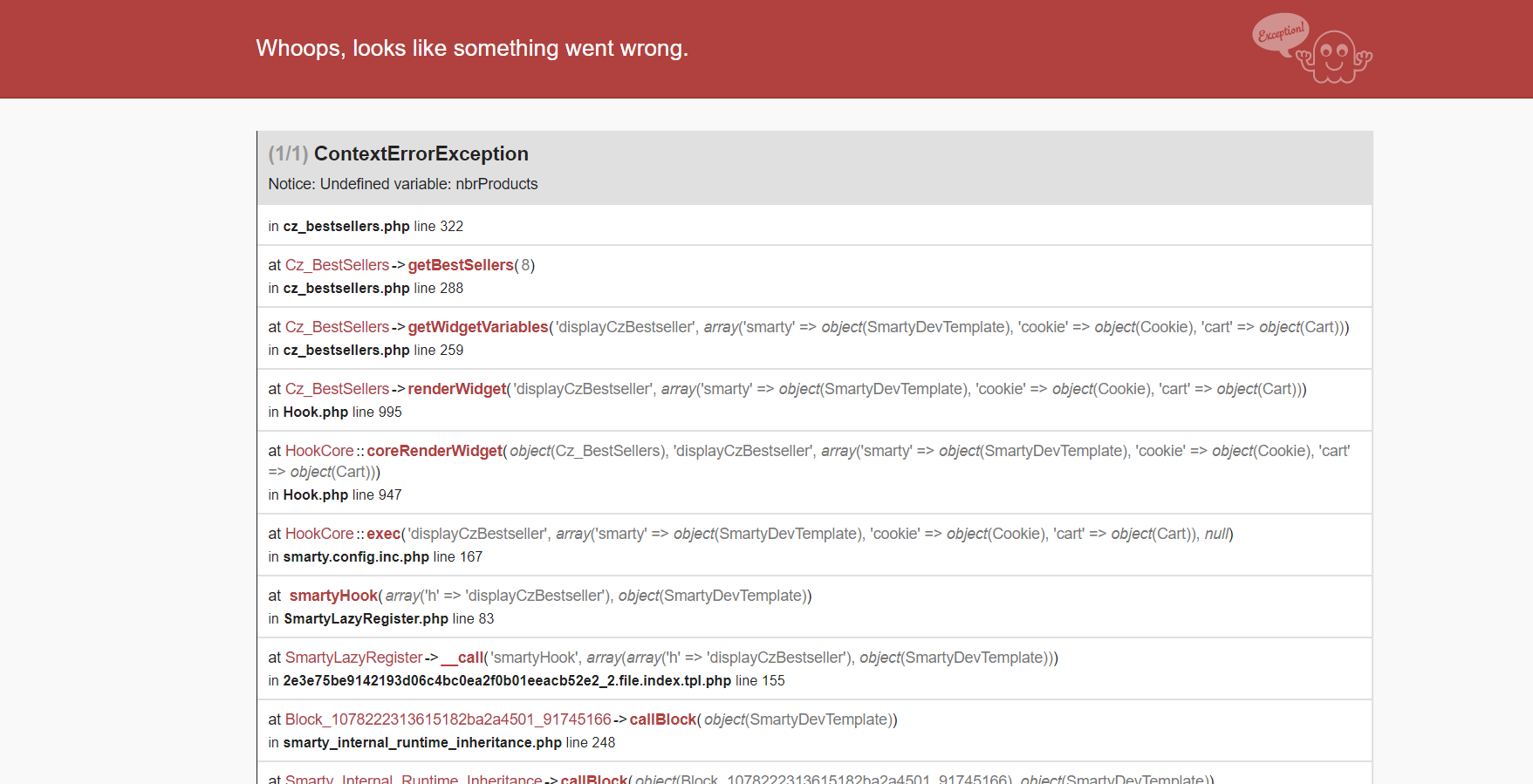This screenshot has width=1533, height=784.
Task: Click the __call method link
Action: point(462,658)
